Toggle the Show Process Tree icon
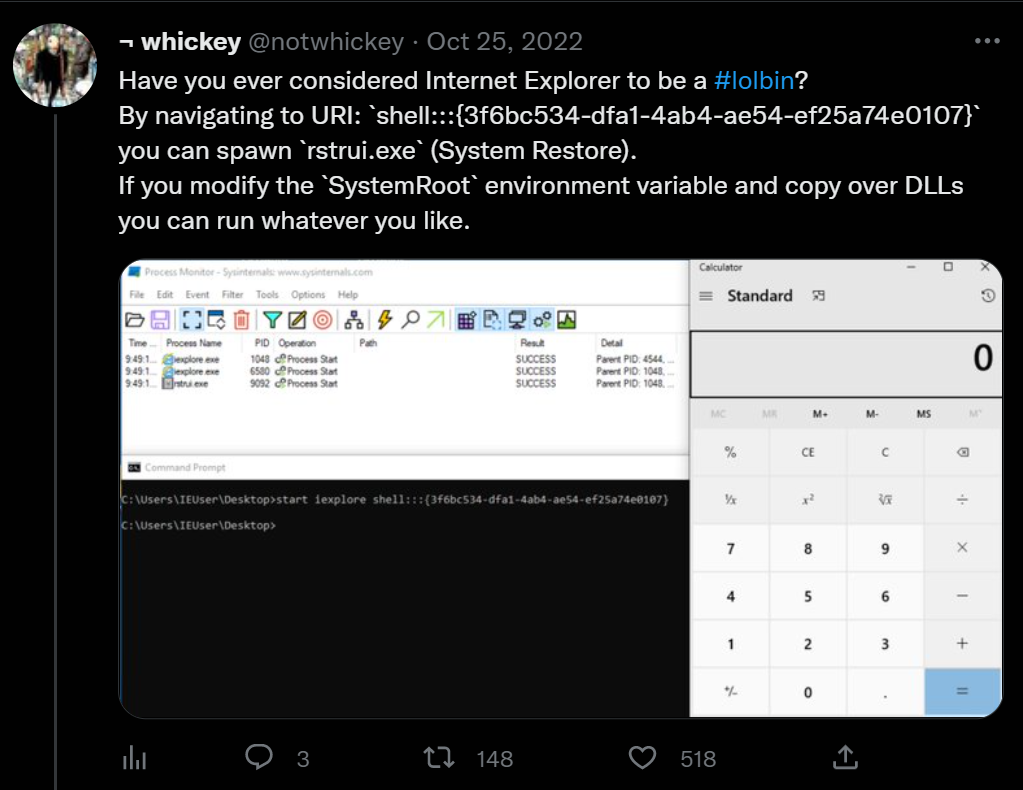The width and height of the screenshot is (1023, 790). coord(353,320)
